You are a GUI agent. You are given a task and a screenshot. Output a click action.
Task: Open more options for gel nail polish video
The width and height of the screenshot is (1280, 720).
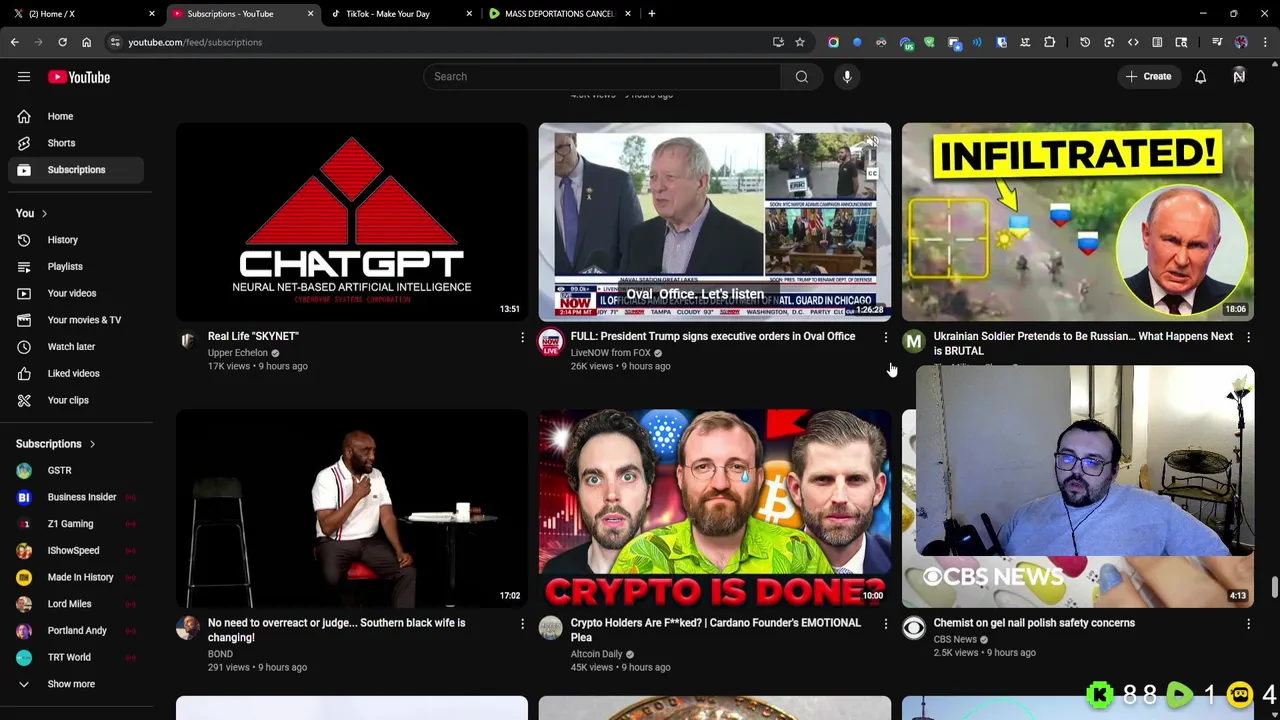pyautogui.click(x=1248, y=624)
